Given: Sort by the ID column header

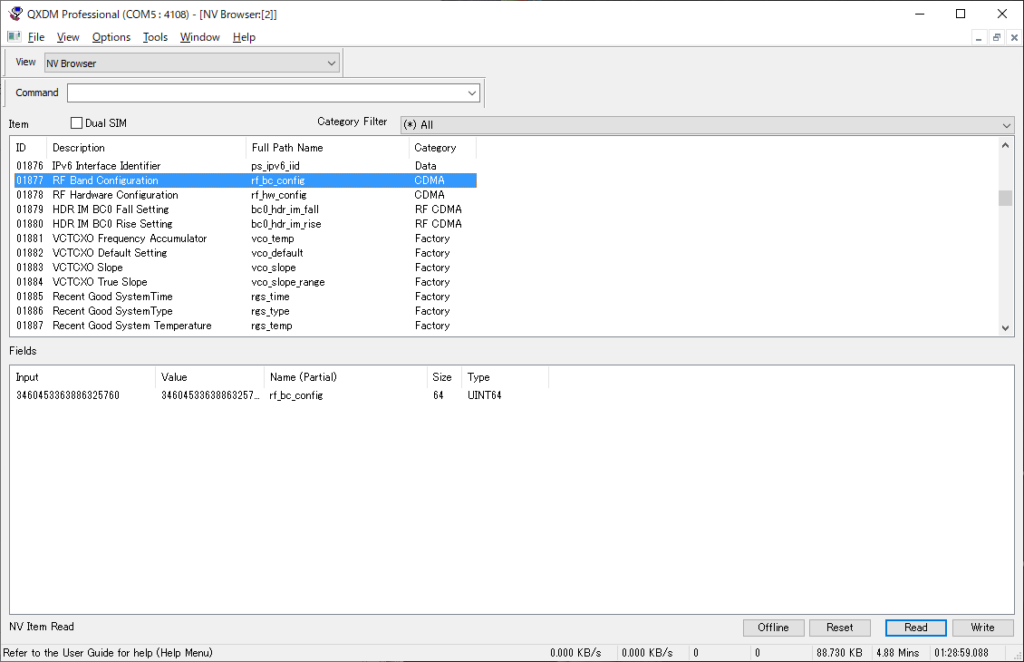Looking at the screenshot, I should click(29, 148).
